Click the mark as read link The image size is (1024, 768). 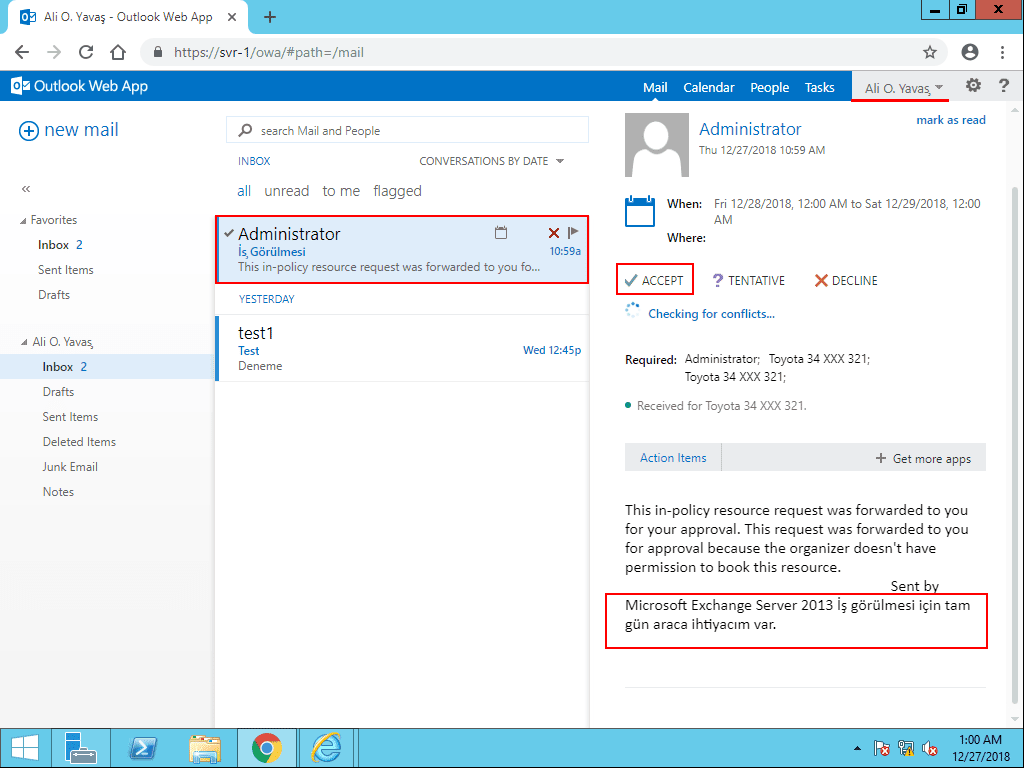pyautogui.click(x=950, y=120)
